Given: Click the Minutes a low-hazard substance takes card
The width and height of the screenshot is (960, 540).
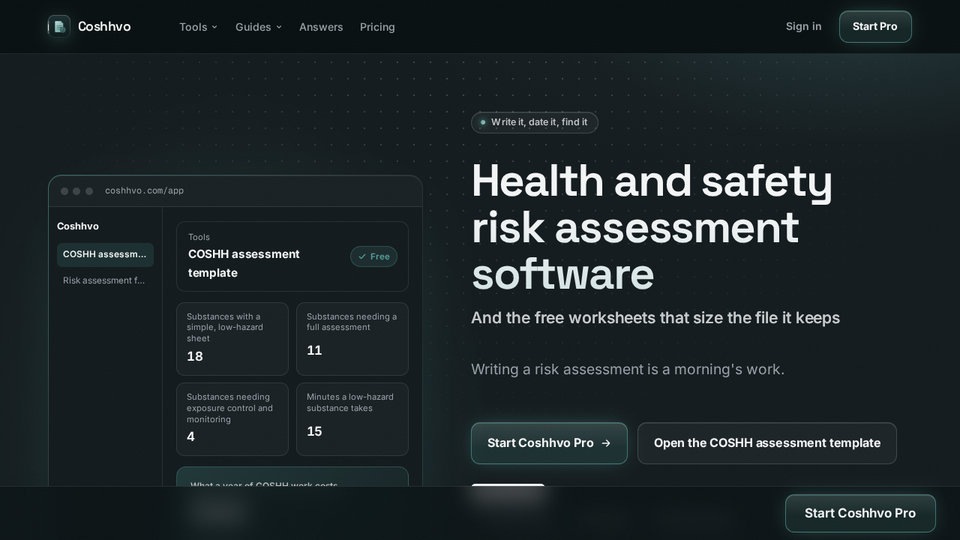Looking at the screenshot, I should pyautogui.click(x=352, y=419).
